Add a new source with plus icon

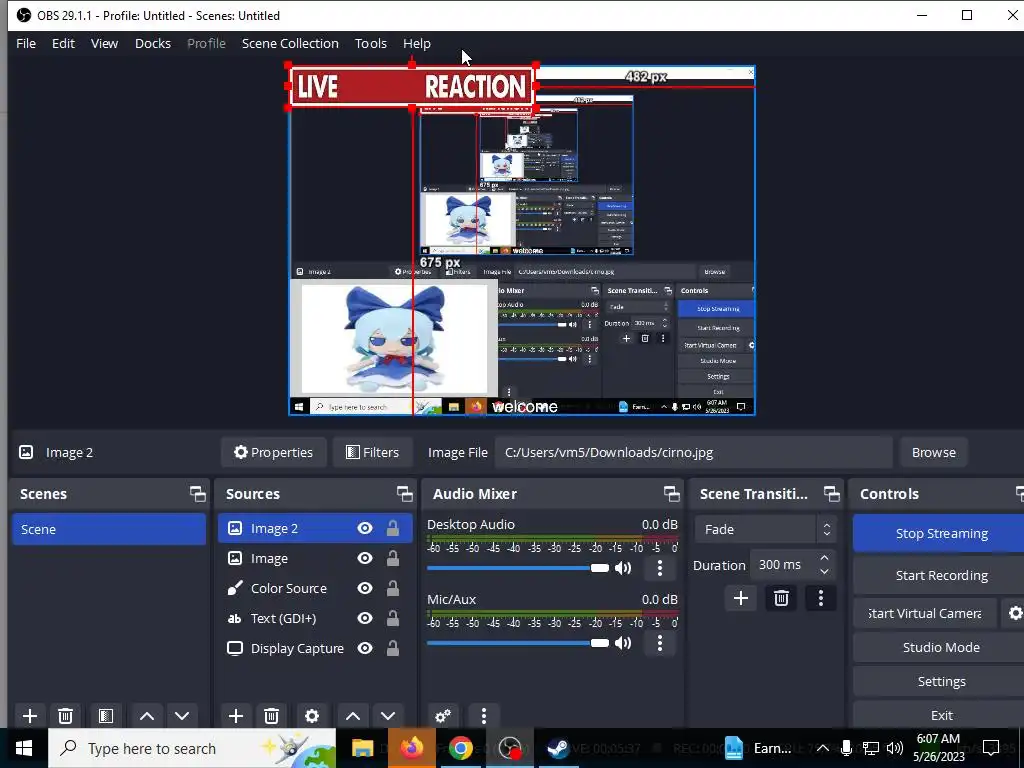tap(236, 716)
